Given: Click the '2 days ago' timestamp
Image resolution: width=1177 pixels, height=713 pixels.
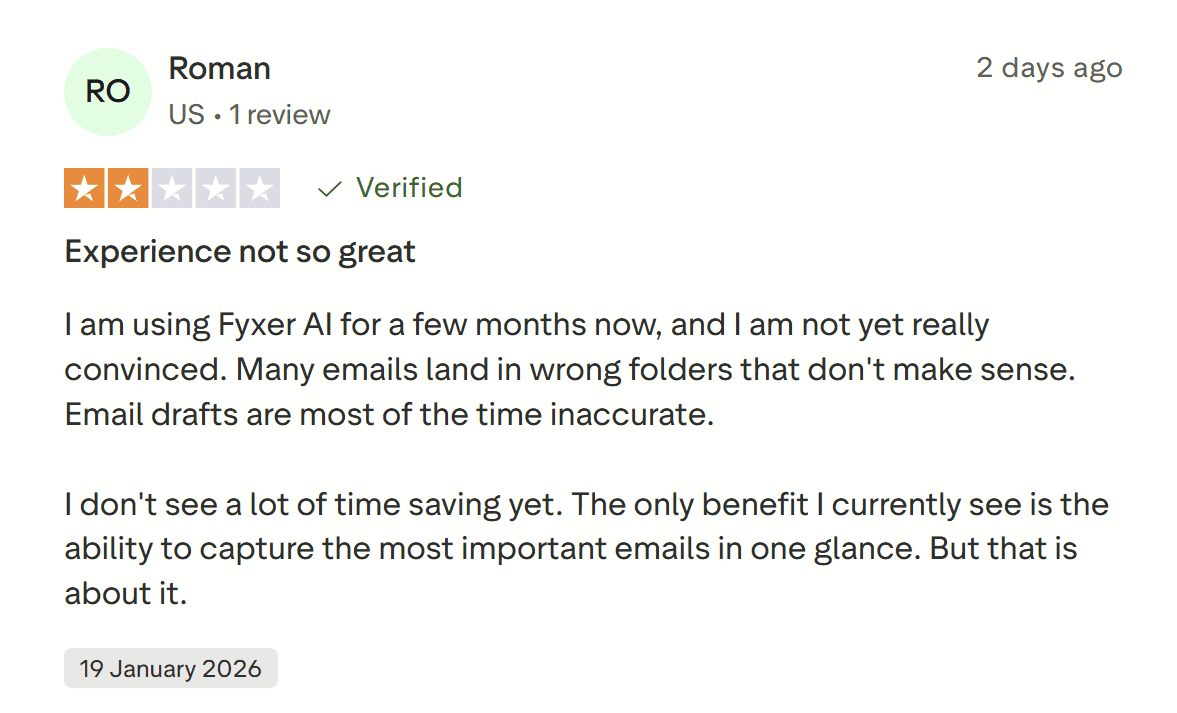Looking at the screenshot, I should [1049, 68].
